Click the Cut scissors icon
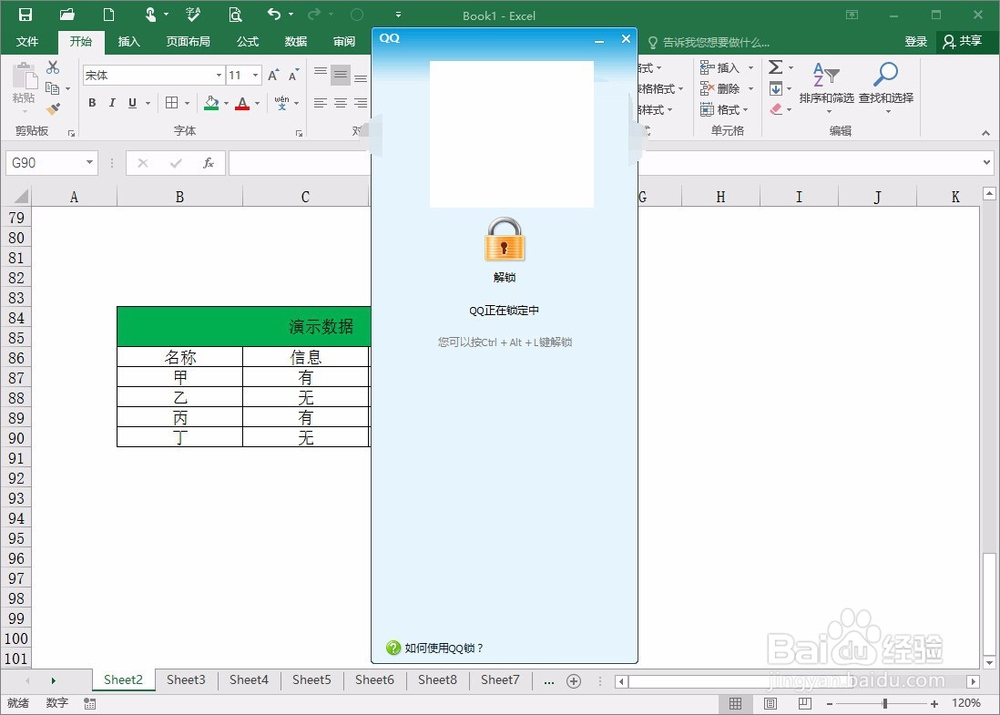1000x715 pixels. tap(53, 67)
